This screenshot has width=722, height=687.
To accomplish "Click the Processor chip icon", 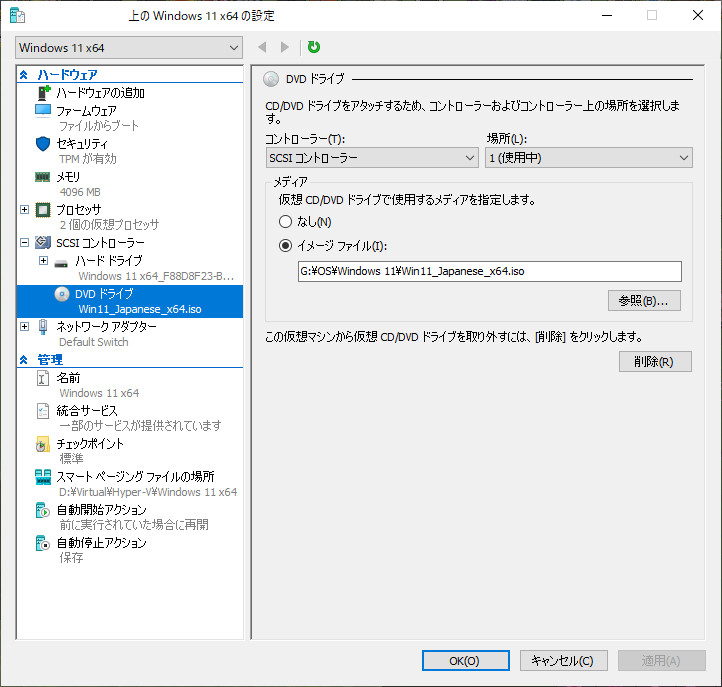I will [x=43, y=210].
